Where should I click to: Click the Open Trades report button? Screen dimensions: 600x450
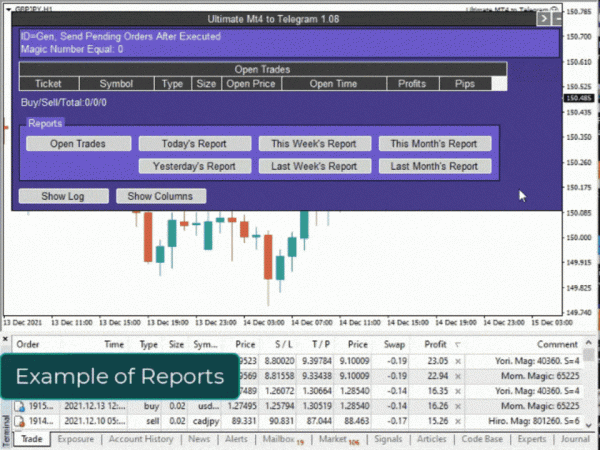point(78,144)
